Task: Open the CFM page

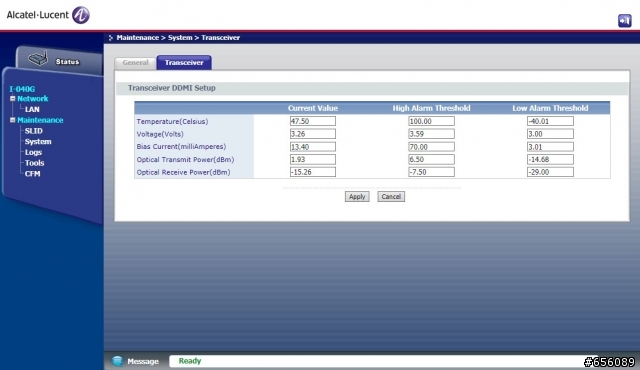Action: (33, 174)
